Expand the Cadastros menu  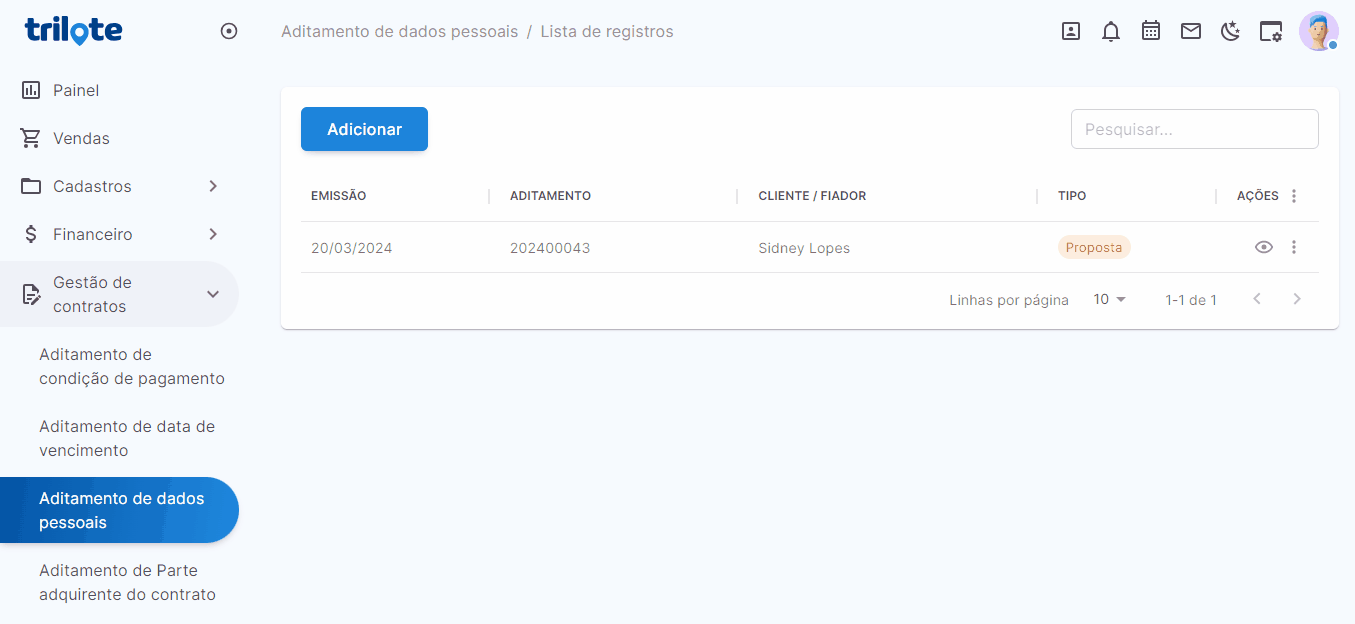click(119, 186)
